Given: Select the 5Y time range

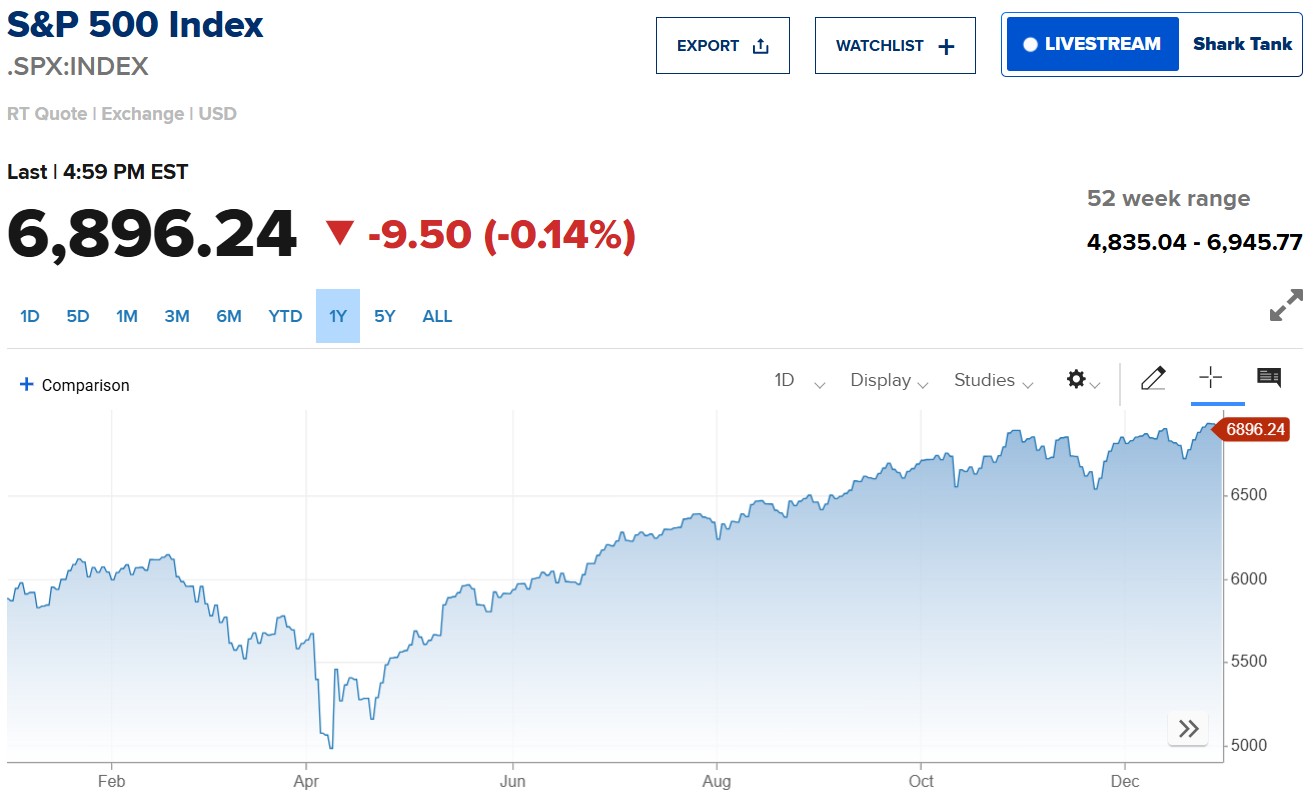Looking at the screenshot, I should pos(385,317).
